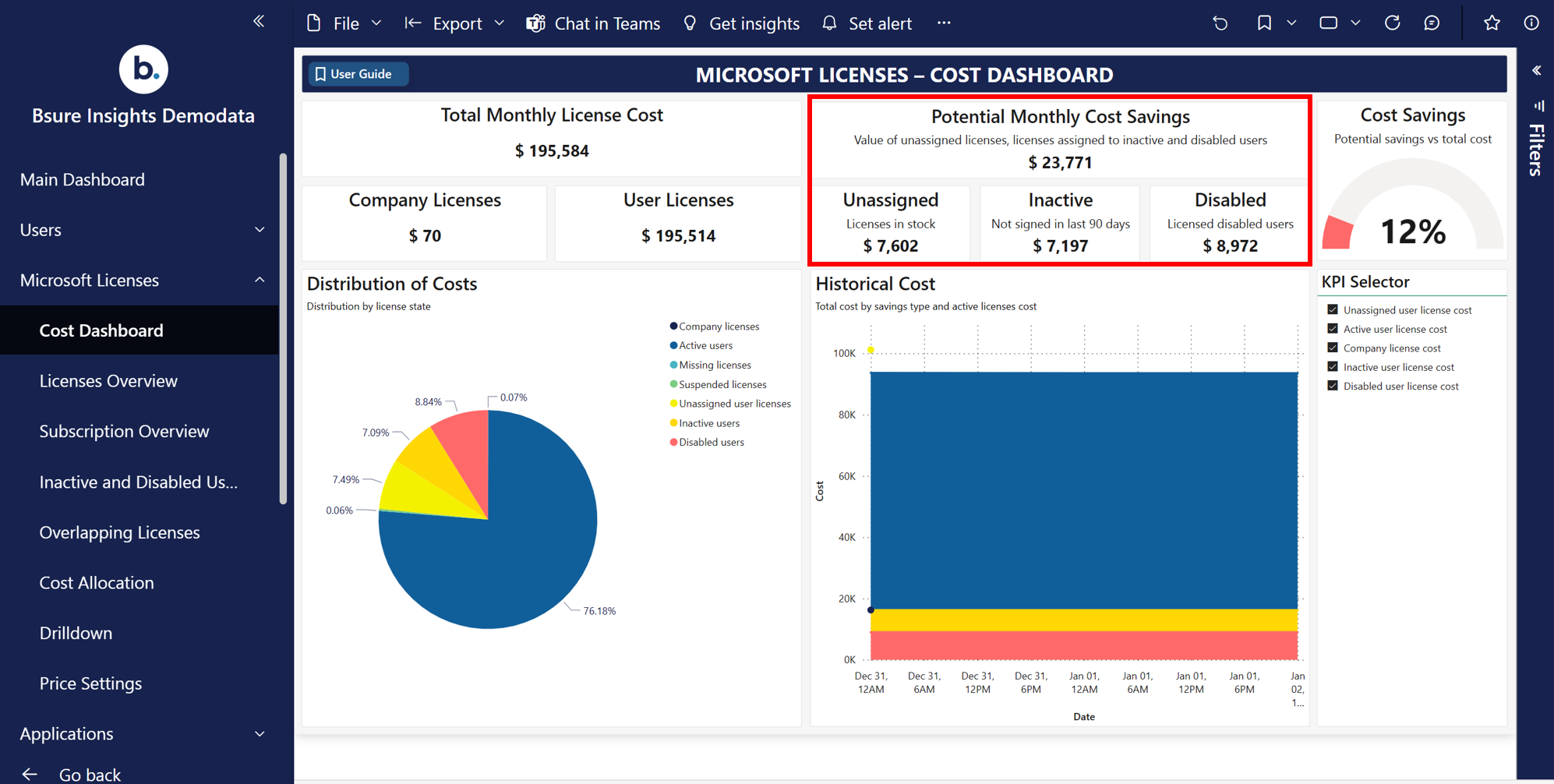Click the bookmark icon in top toolbar

tap(1264, 23)
